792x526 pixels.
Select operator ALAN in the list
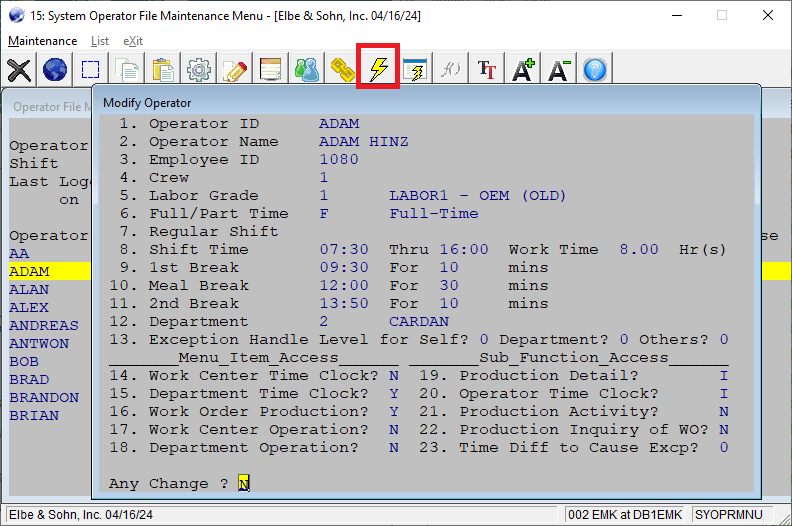(29, 290)
